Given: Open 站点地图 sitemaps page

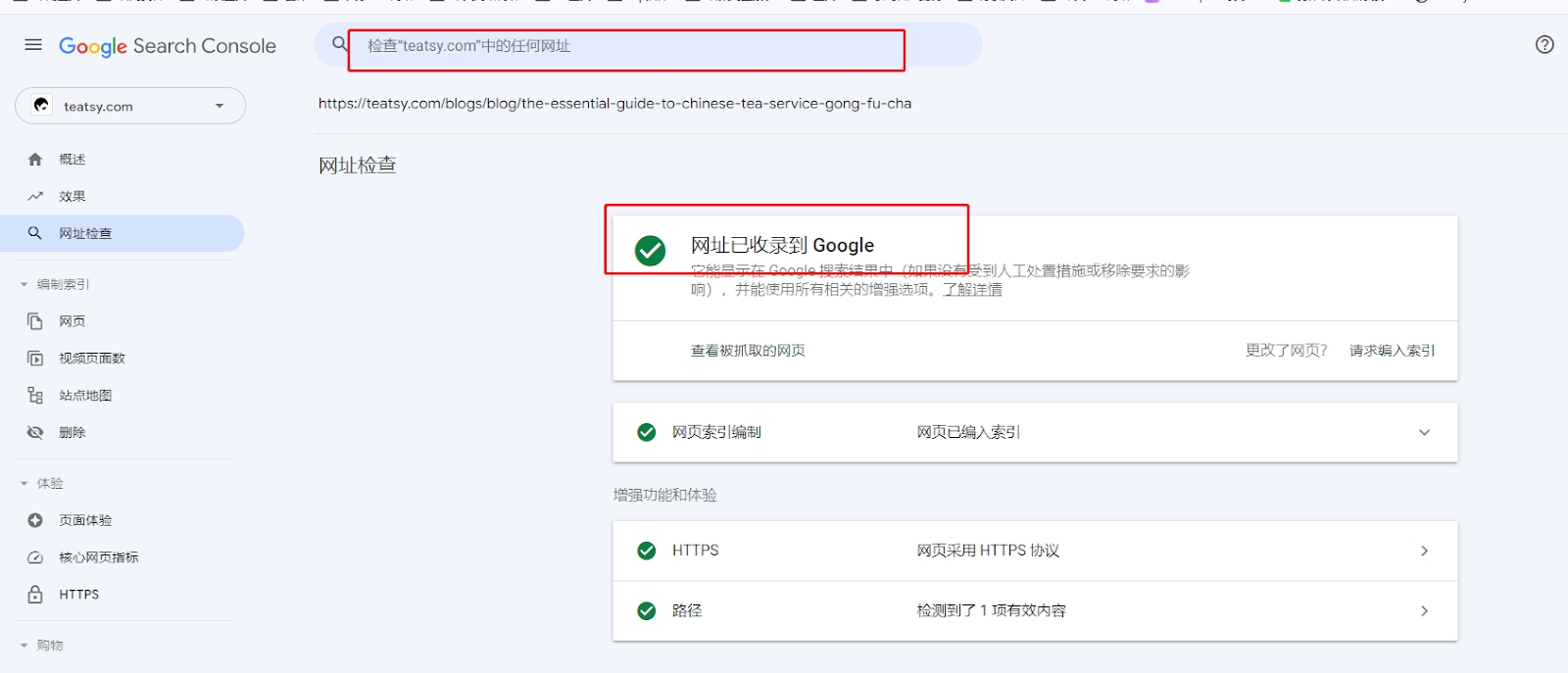Looking at the screenshot, I should (84, 396).
